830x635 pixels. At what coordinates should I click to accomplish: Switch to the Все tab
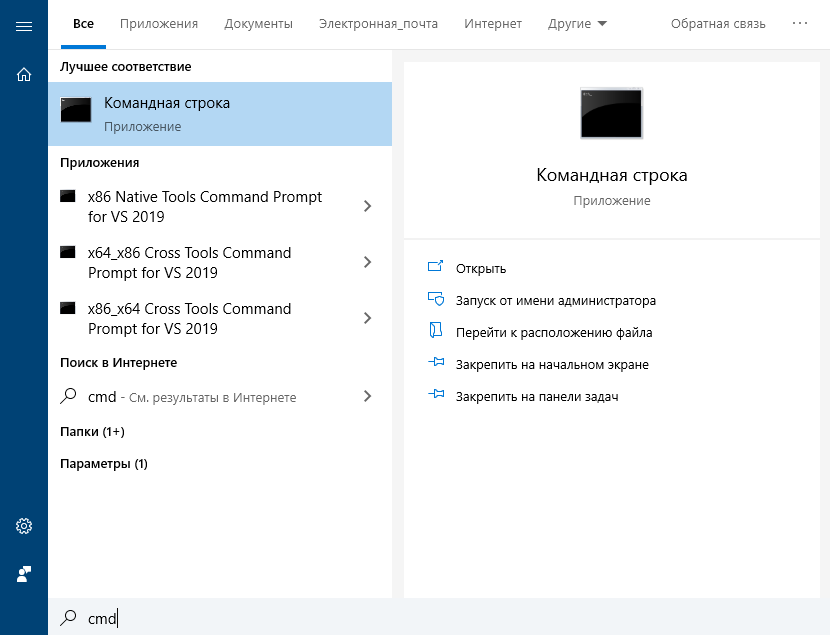83,24
